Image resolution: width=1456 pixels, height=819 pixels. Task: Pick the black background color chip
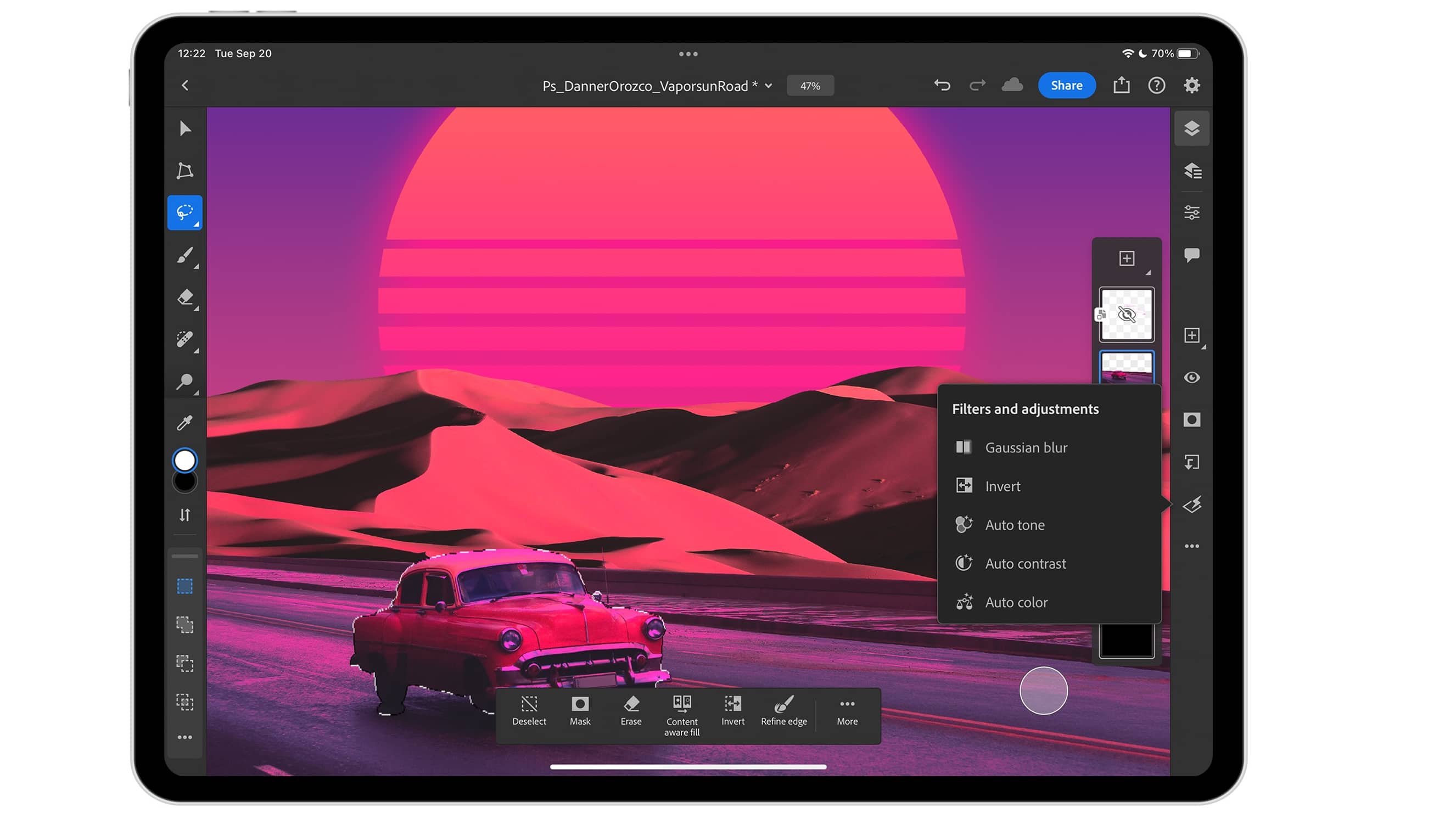click(184, 482)
